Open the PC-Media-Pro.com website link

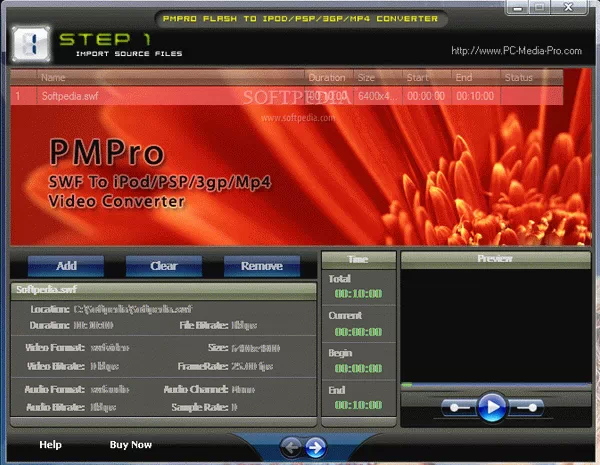517,51
